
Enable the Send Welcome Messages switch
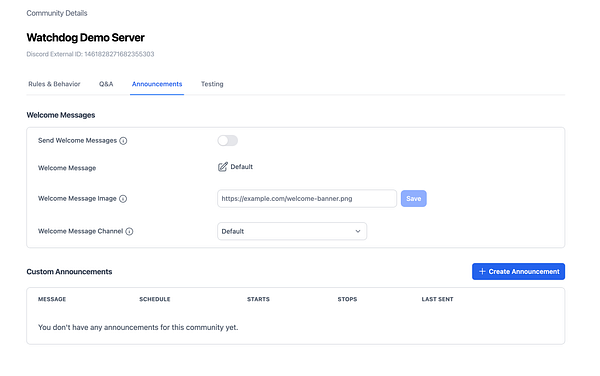coord(228,141)
